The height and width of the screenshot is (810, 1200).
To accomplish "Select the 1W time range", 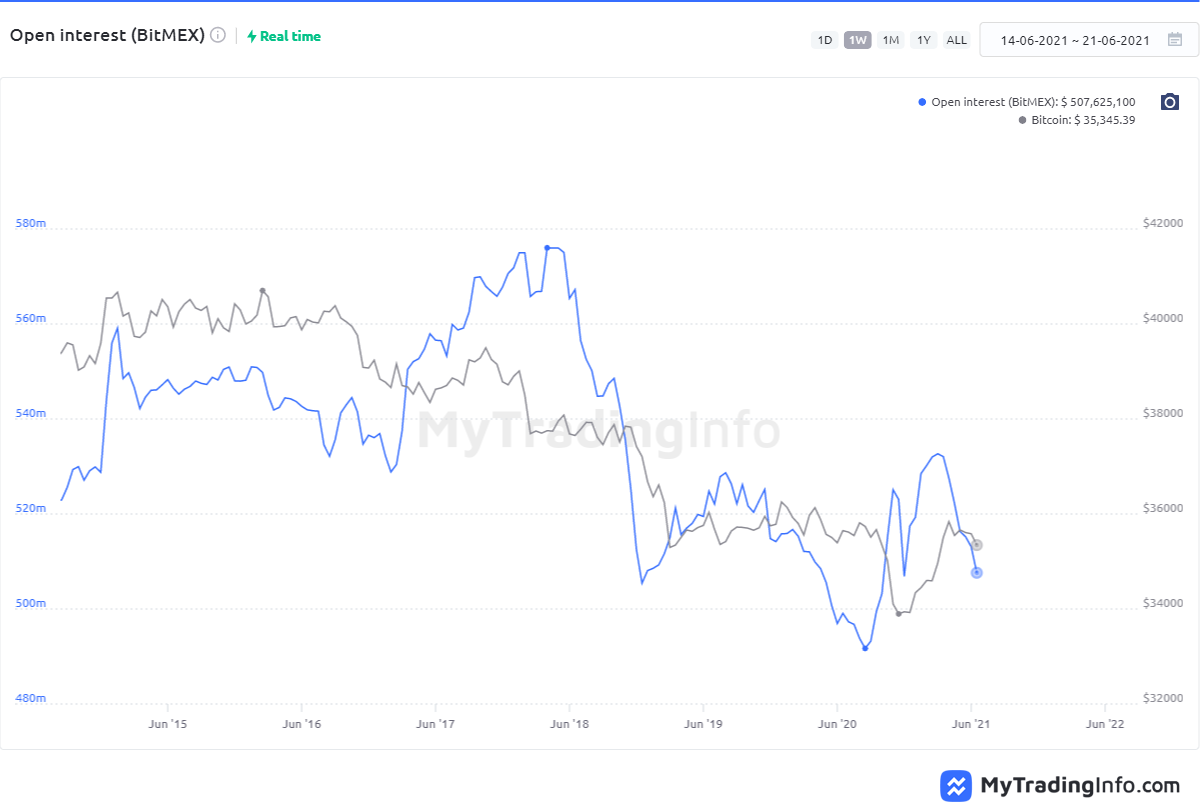I will 858,40.
